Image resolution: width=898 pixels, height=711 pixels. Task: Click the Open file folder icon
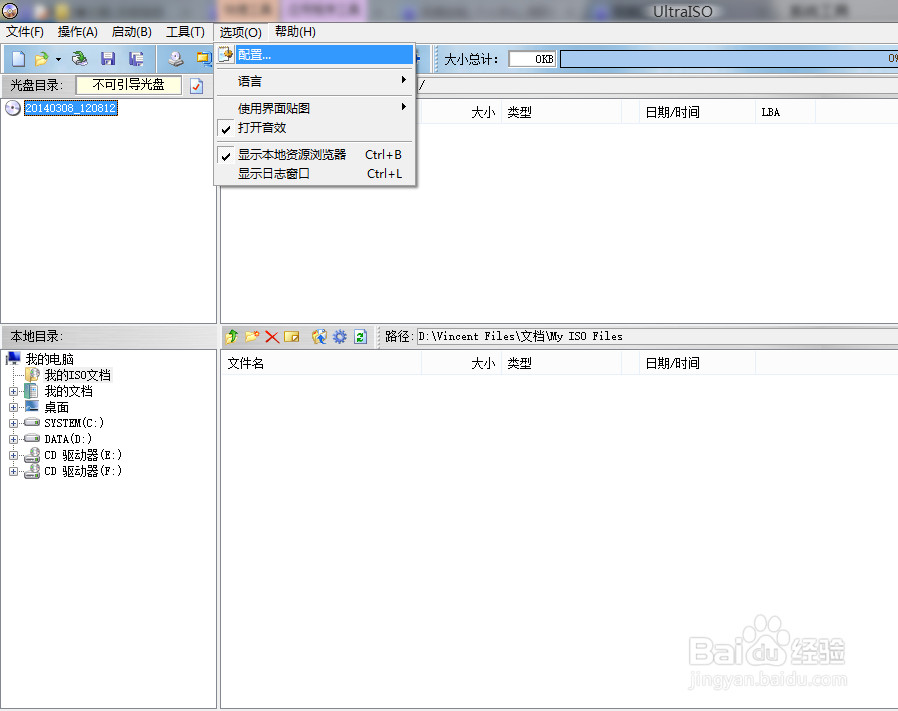pyautogui.click(x=41, y=58)
